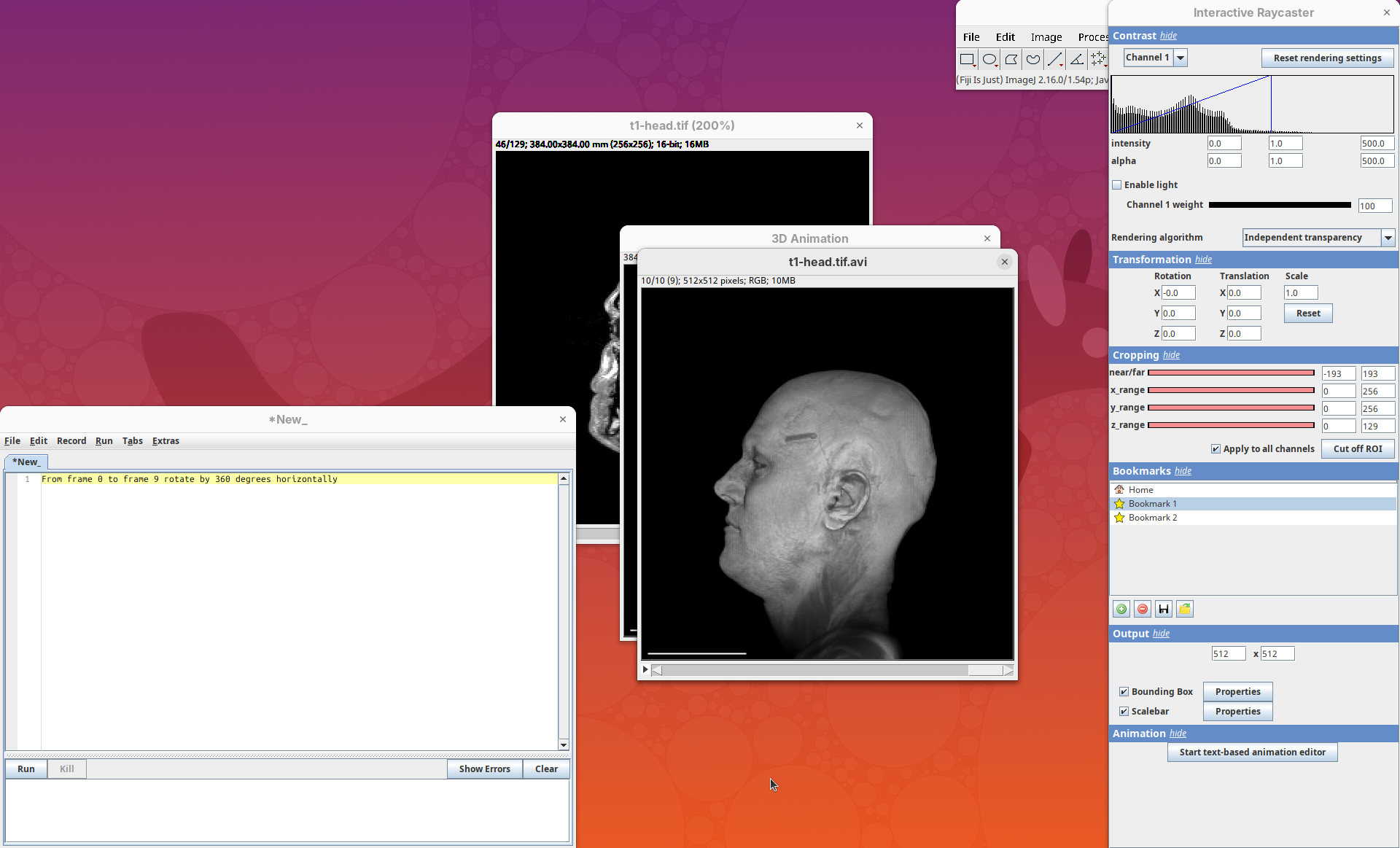
Task: Collapse the Cropping section via hide
Action: point(1171,355)
